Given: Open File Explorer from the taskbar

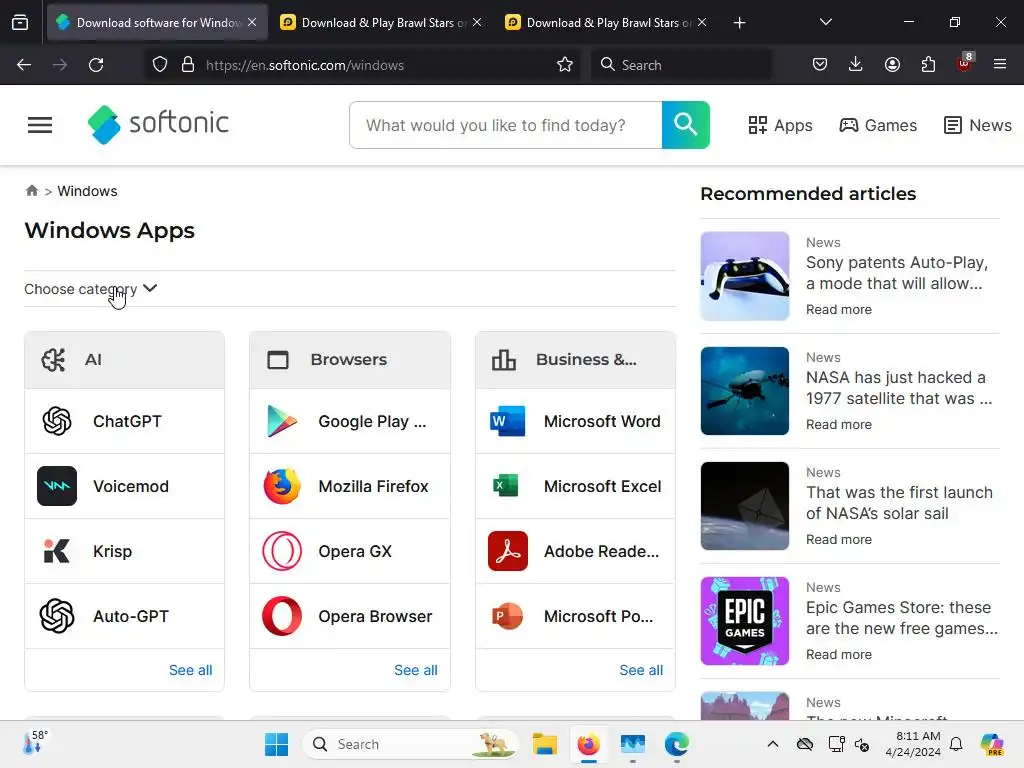Looking at the screenshot, I should click(x=544, y=744).
